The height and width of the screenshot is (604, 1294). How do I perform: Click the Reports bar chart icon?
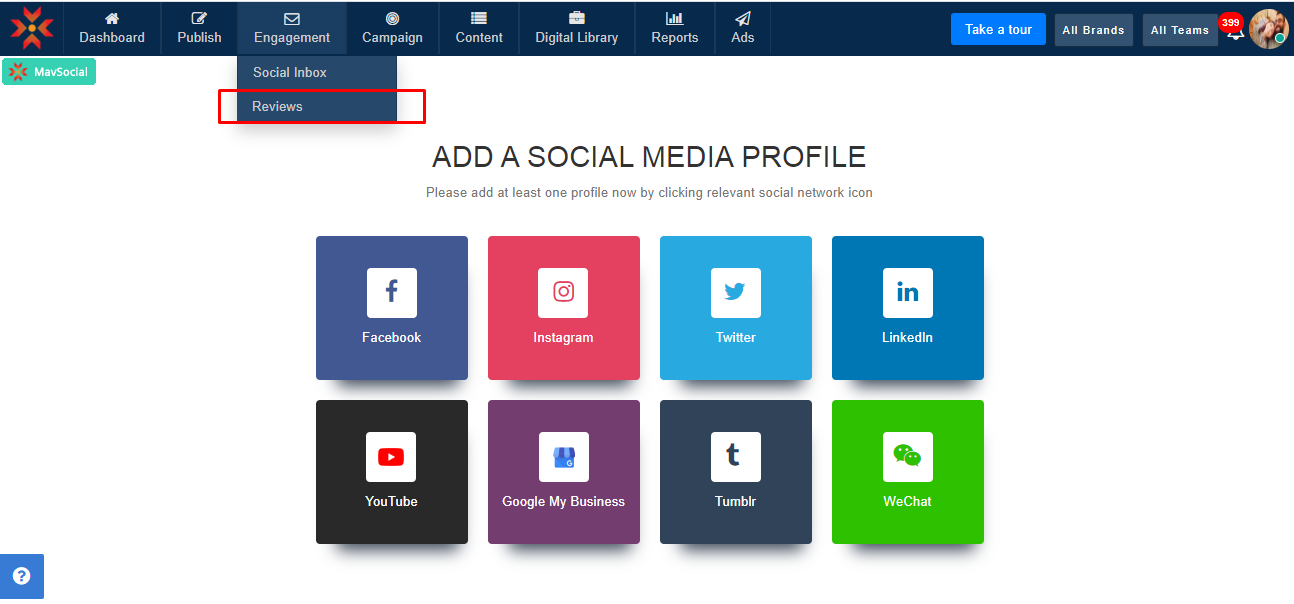point(675,18)
